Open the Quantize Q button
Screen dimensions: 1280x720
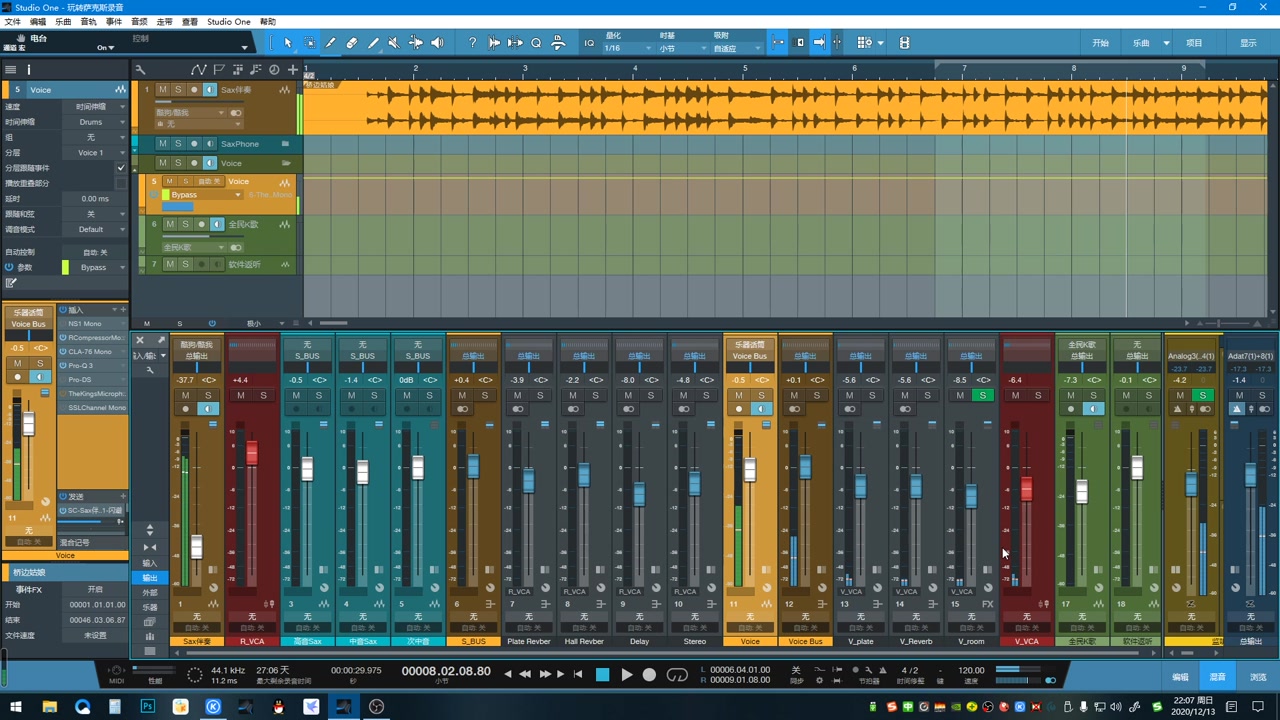click(x=536, y=43)
